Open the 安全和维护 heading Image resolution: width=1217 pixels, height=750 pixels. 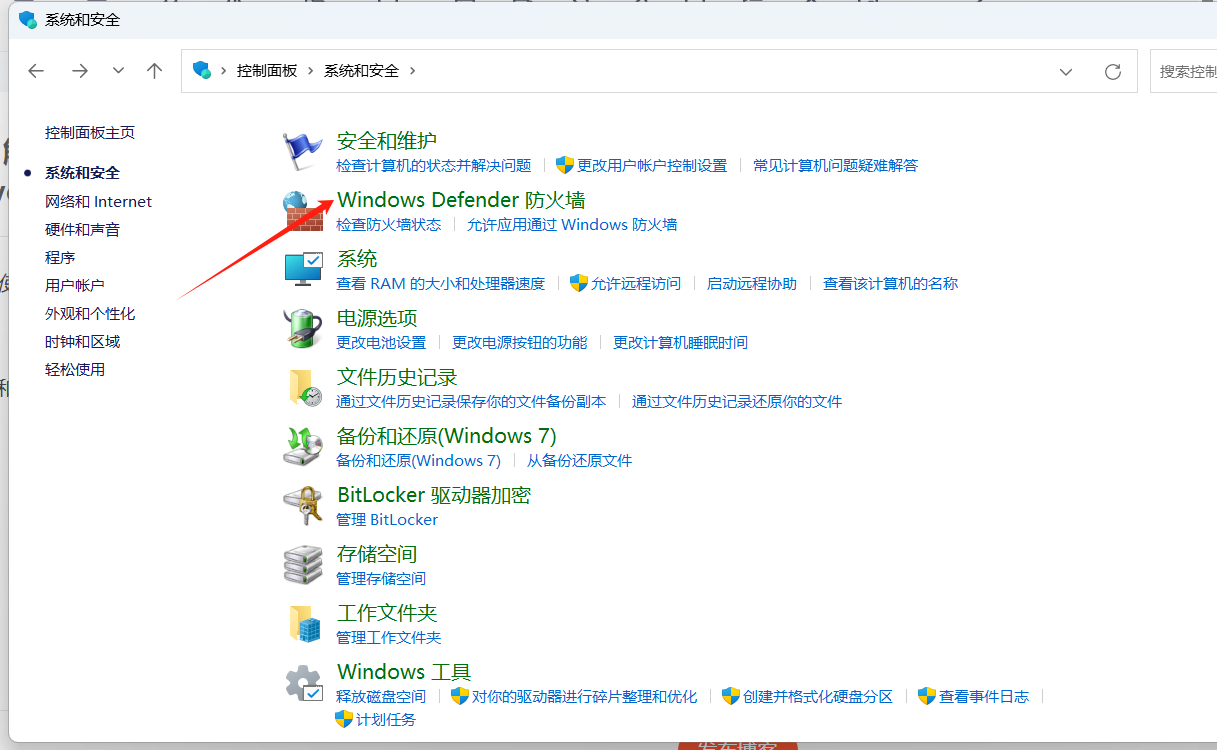(x=387, y=141)
